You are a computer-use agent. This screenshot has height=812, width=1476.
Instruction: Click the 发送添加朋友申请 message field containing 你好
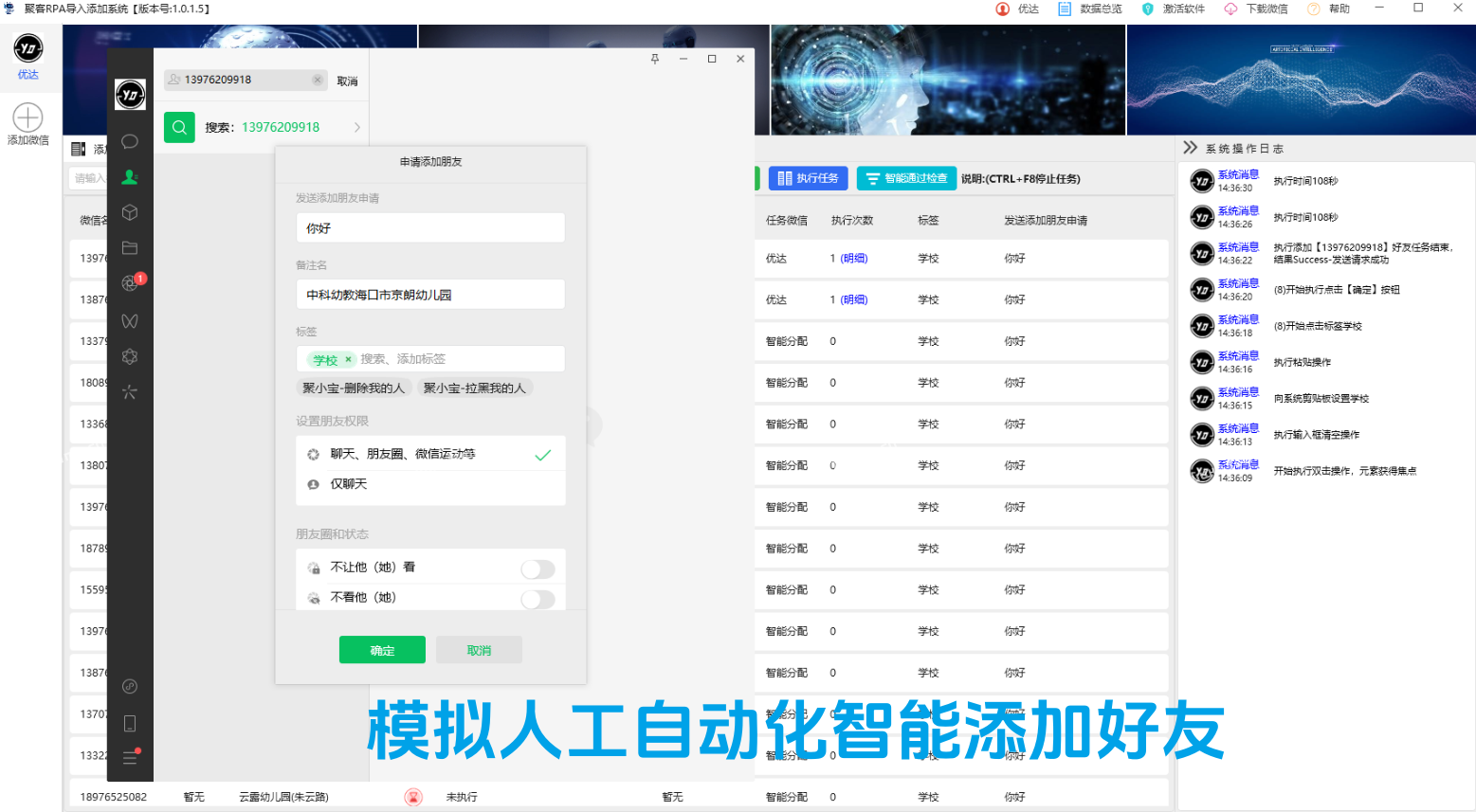click(430, 227)
